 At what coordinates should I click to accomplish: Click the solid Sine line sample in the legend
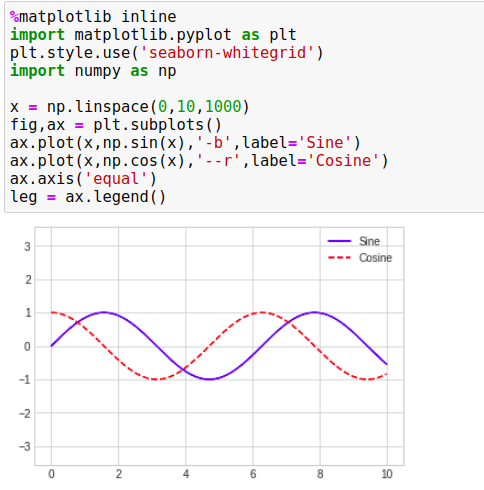click(339, 241)
